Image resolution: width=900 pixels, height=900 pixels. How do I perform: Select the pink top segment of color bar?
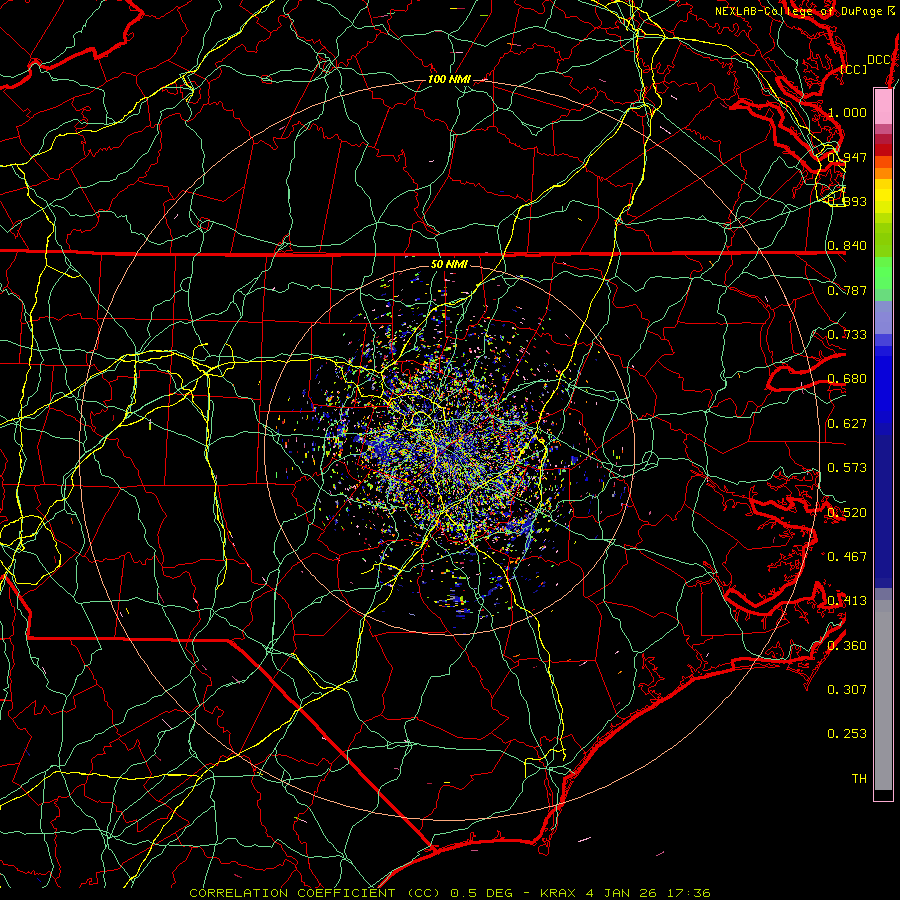883,106
